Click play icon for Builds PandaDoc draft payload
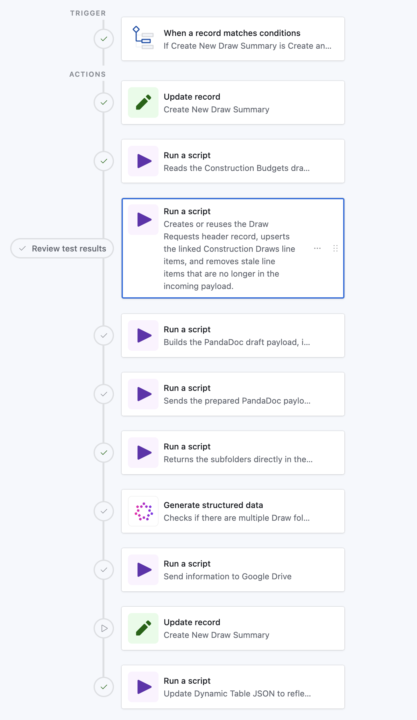Viewport: 417px width, 720px height. (143, 335)
